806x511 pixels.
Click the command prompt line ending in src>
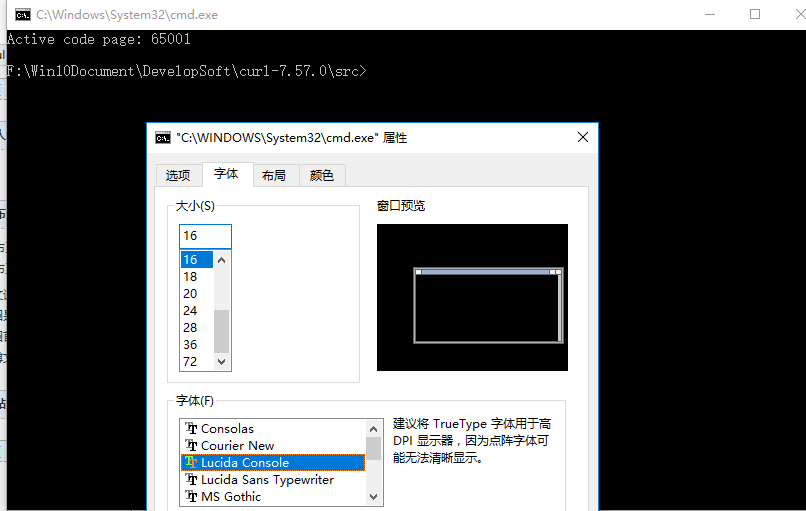[187, 71]
